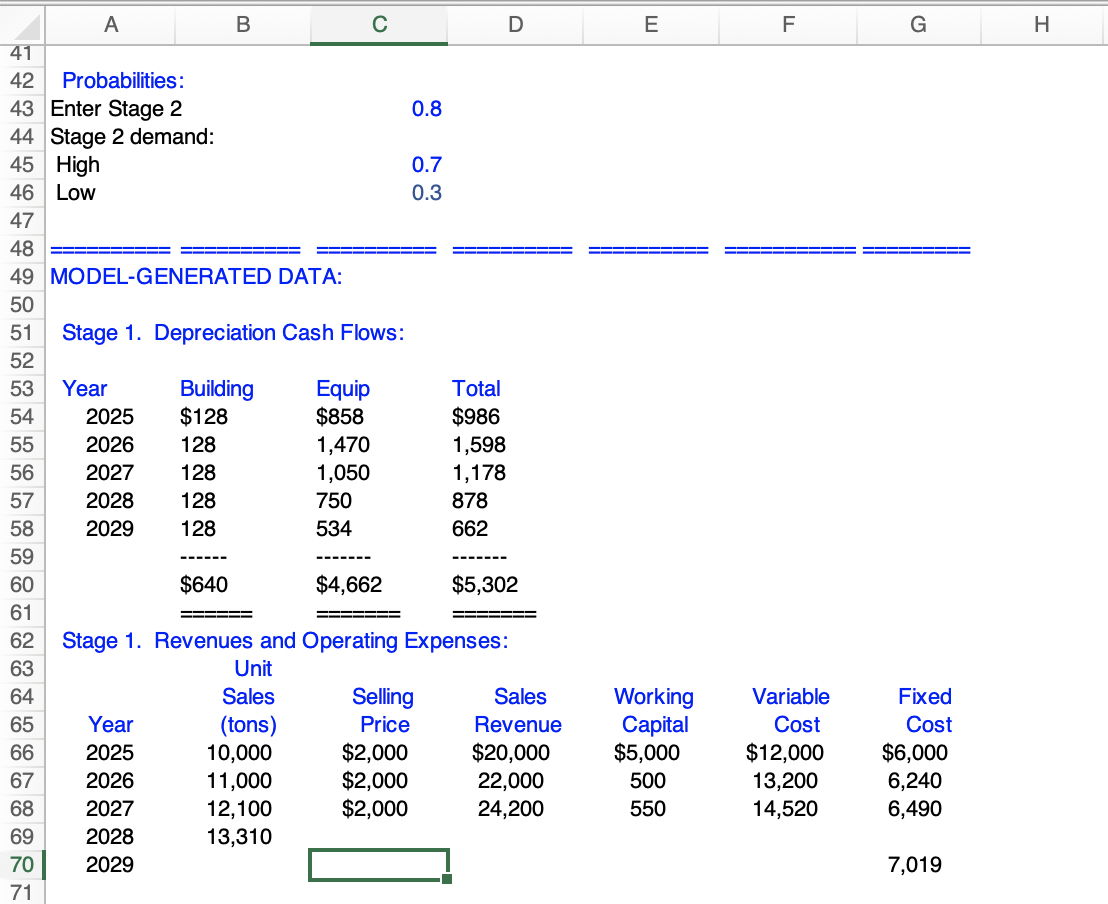
Task: Select column header C
Action: pos(378,25)
